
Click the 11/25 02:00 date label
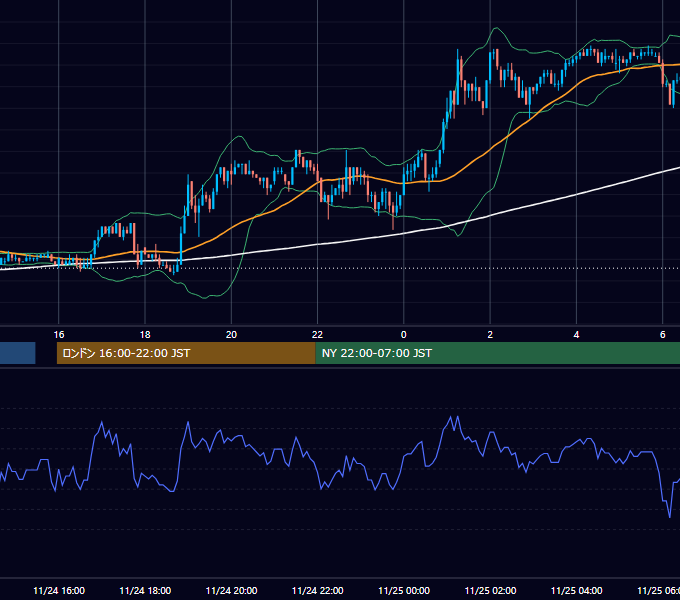coord(490,590)
